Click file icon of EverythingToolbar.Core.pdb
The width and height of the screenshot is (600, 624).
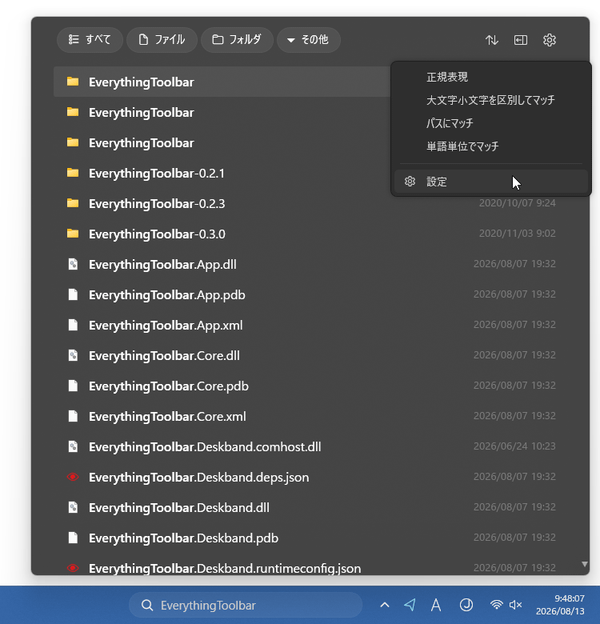73,386
